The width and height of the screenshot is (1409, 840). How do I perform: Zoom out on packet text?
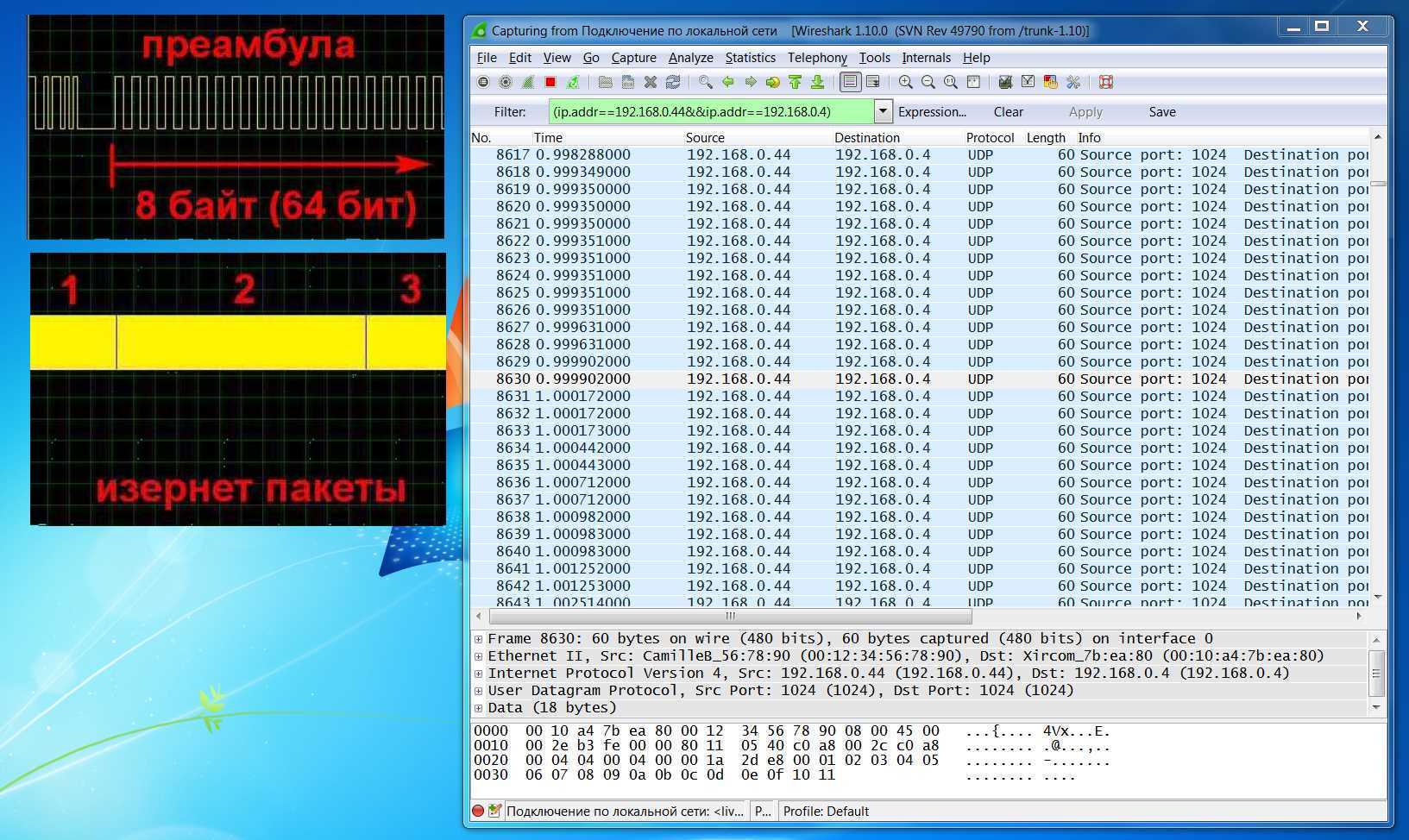click(x=928, y=82)
